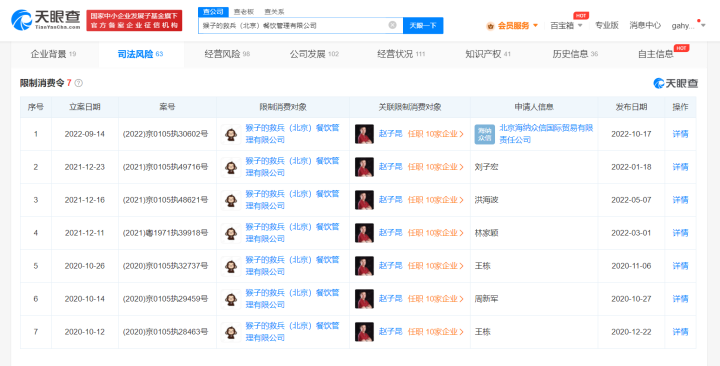Click the help question icon beside 限制消费令
Image resolution: width=720 pixels, height=366 pixels.
pos(79,83)
